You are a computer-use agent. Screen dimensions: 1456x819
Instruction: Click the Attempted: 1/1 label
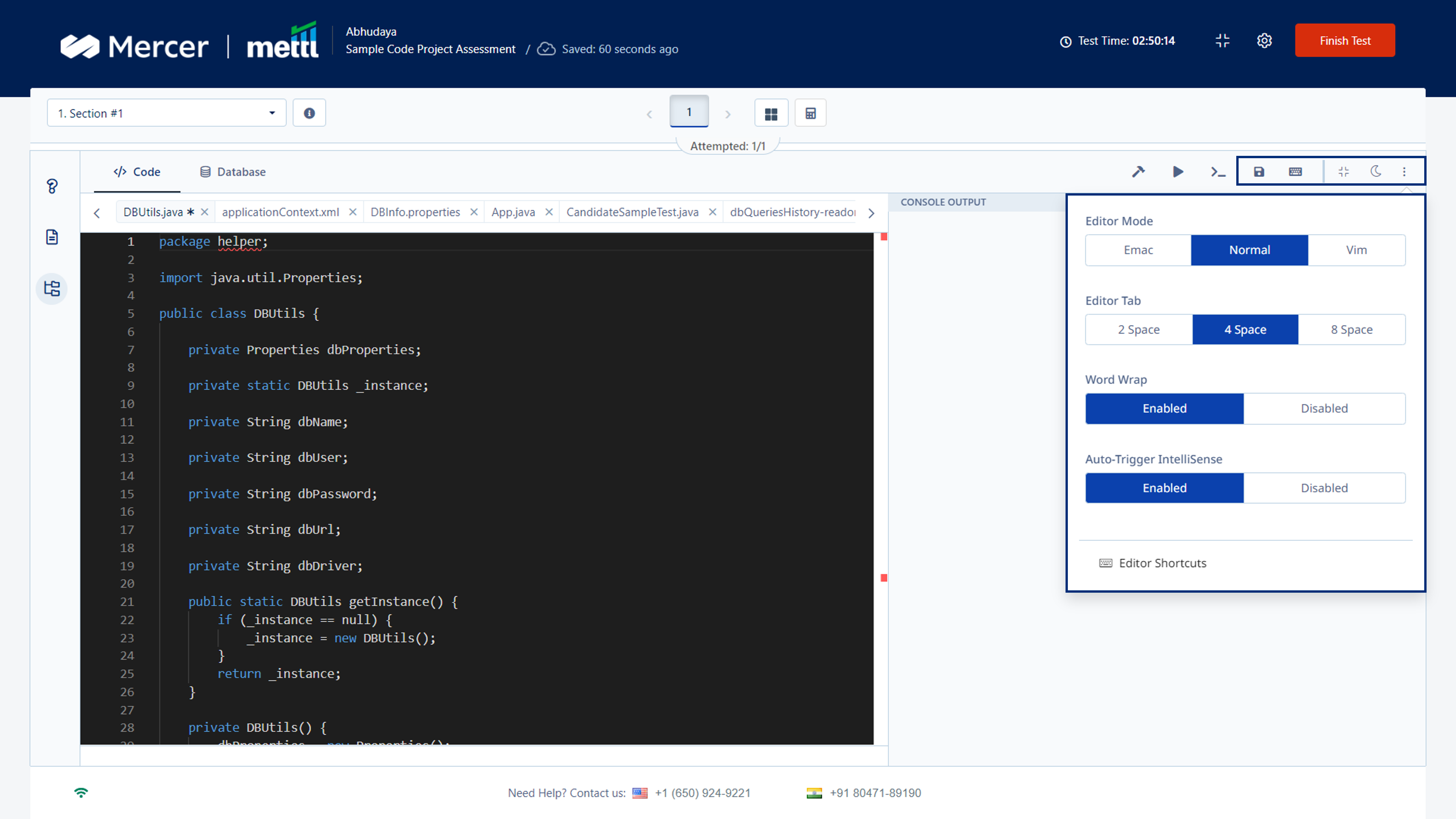[727, 146]
